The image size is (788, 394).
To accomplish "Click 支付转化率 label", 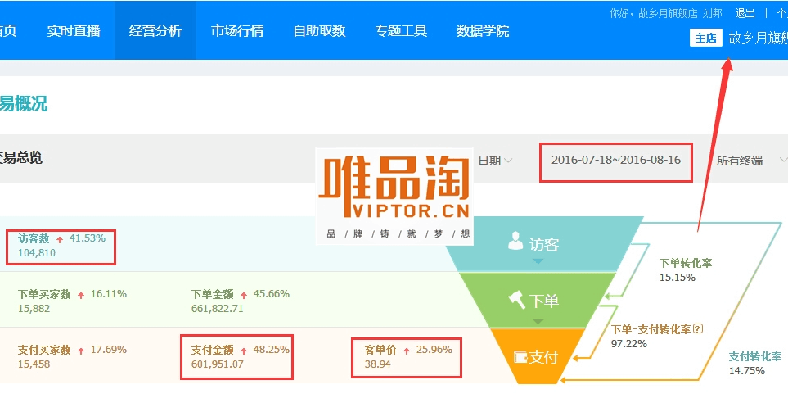I will coord(755,357).
